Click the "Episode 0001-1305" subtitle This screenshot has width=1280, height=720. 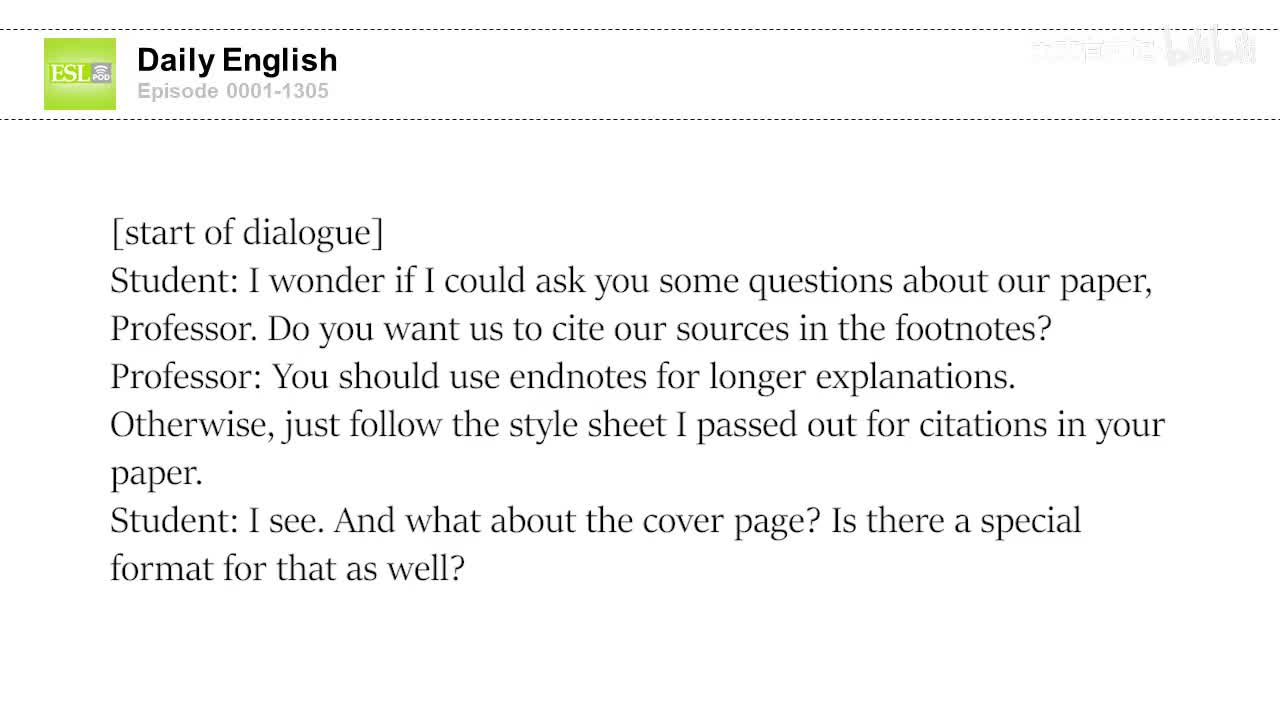233,91
